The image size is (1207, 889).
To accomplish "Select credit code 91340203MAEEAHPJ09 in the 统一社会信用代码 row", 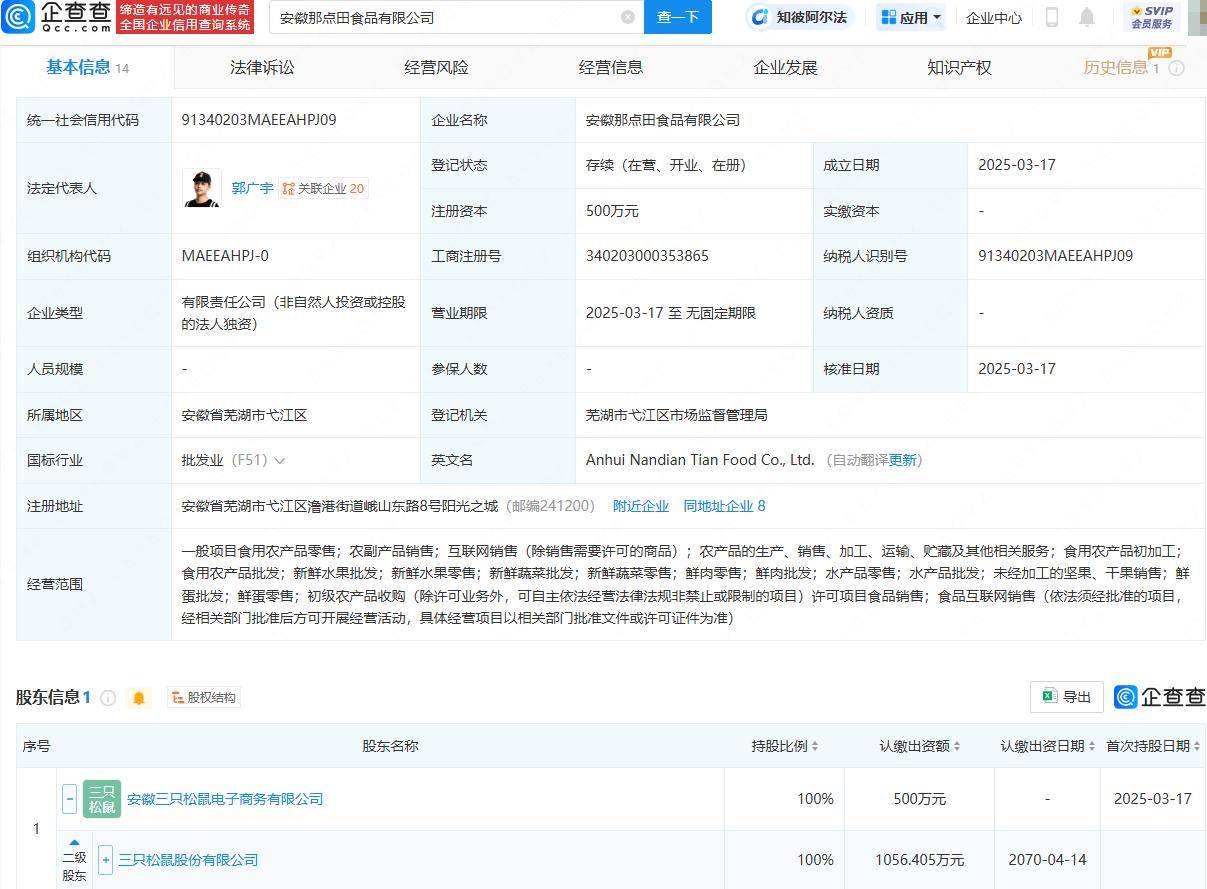I will click(x=259, y=120).
